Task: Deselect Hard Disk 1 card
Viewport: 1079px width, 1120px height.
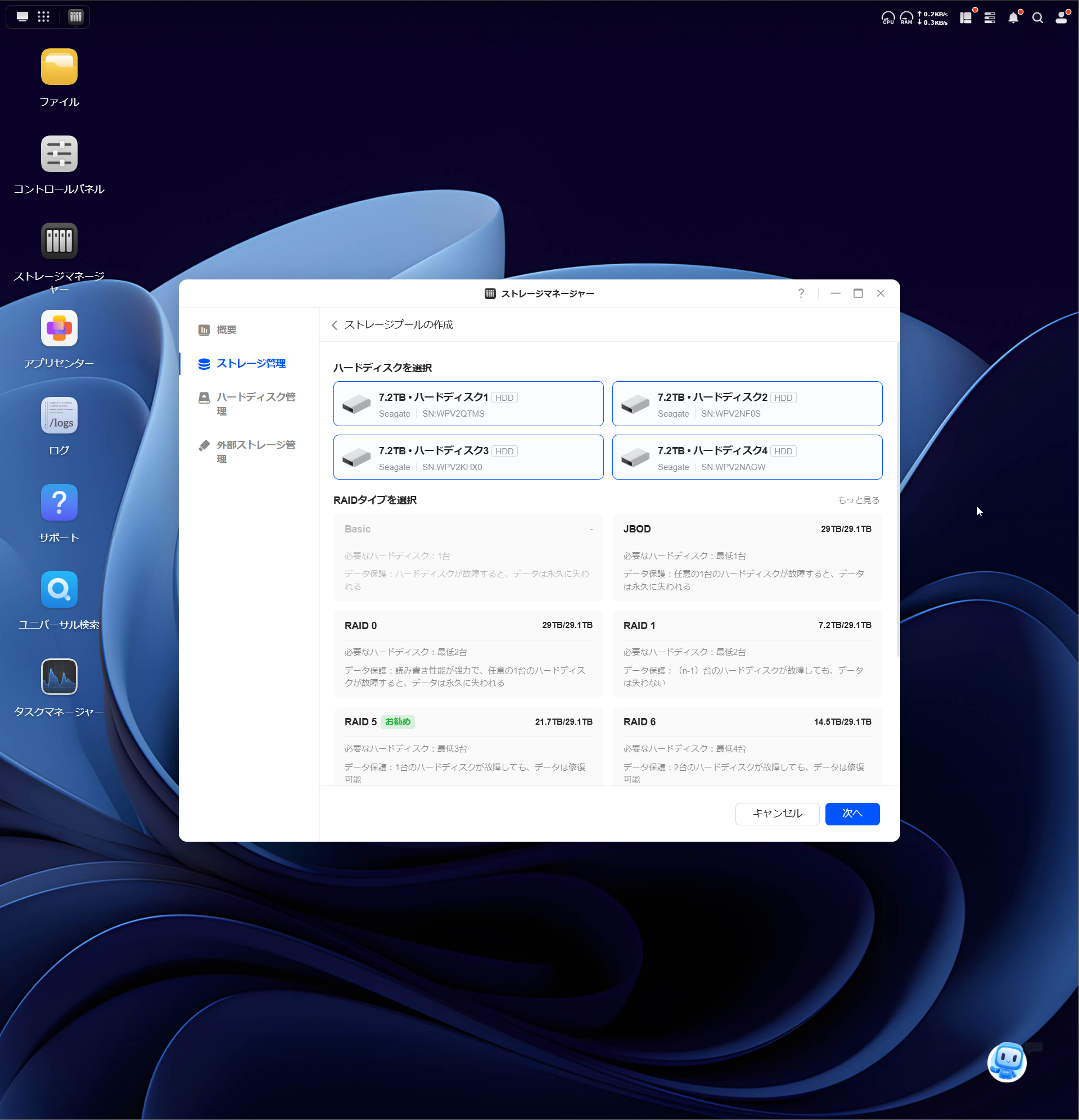Action: 467,404
